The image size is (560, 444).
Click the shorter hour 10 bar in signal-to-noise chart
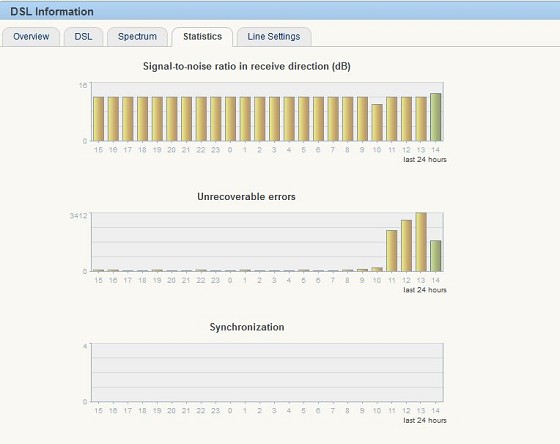[x=377, y=123]
